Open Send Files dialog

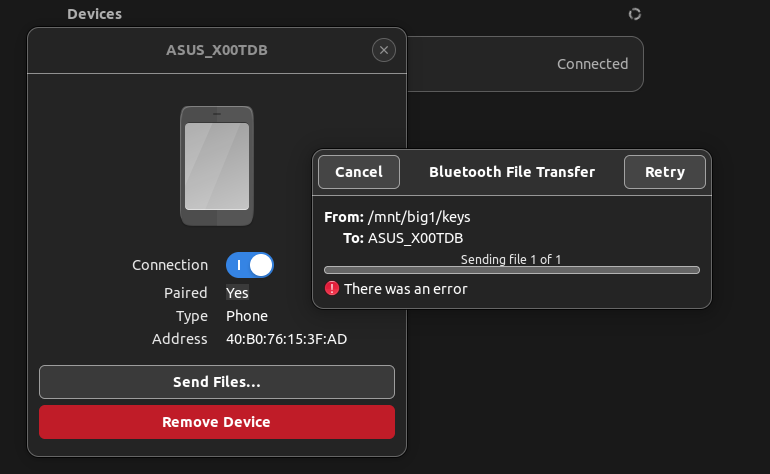tap(217, 382)
